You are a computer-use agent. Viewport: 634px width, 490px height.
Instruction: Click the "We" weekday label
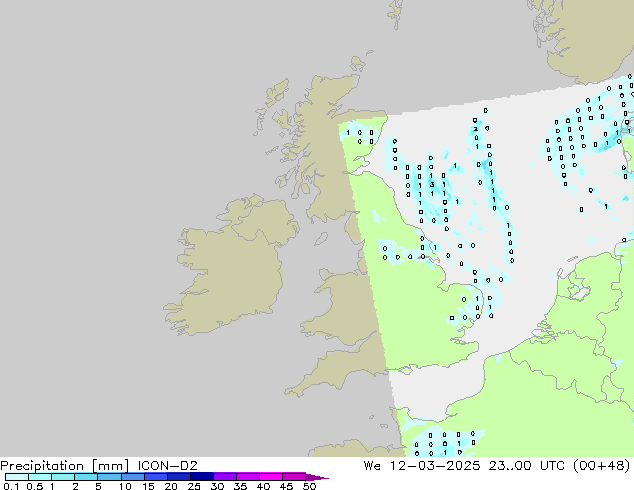tap(372, 466)
